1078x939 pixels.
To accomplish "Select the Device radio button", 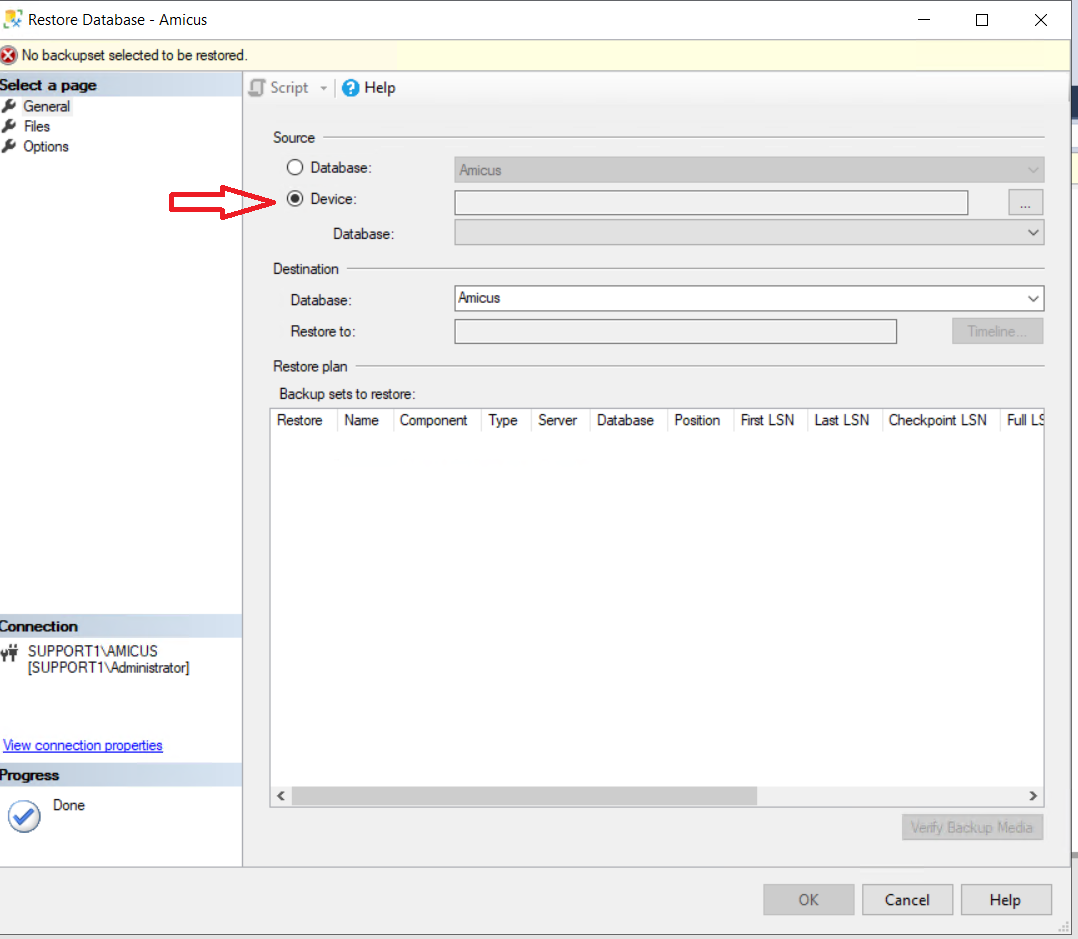I will [x=295, y=198].
